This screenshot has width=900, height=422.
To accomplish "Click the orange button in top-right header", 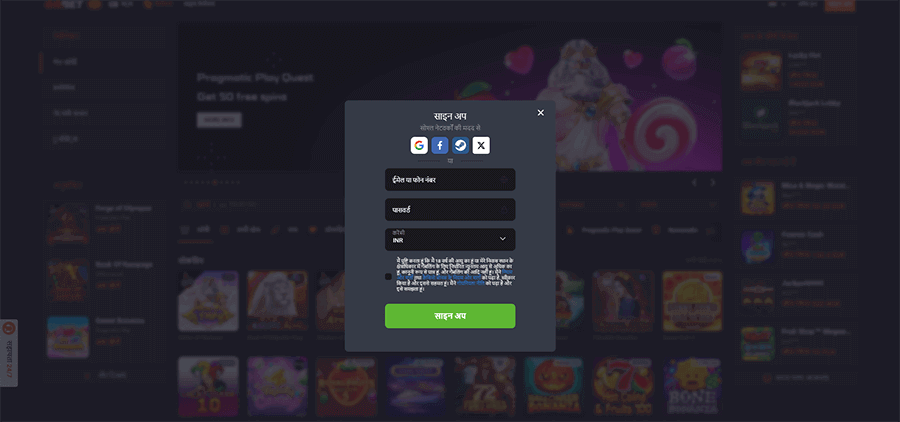I will pyautogui.click(x=840, y=5).
